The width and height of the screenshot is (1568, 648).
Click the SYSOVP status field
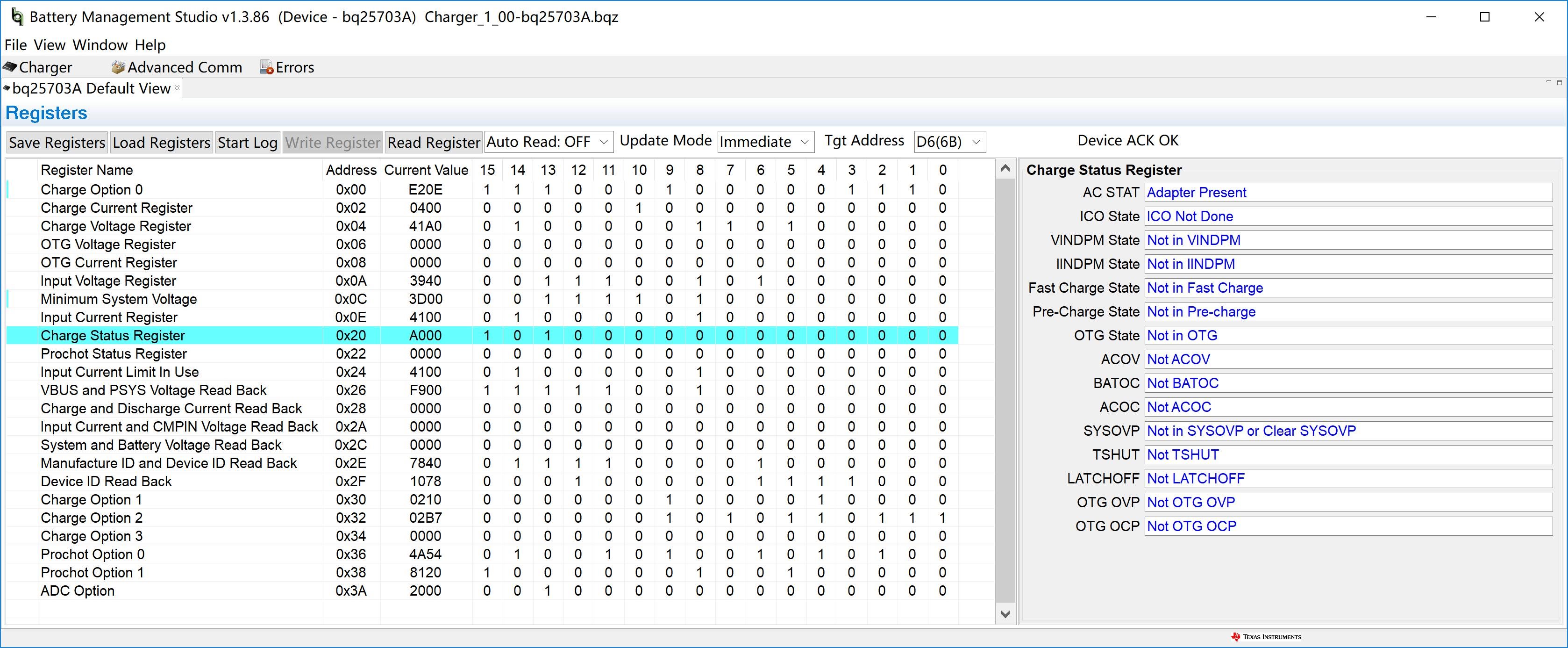(1347, 431)
